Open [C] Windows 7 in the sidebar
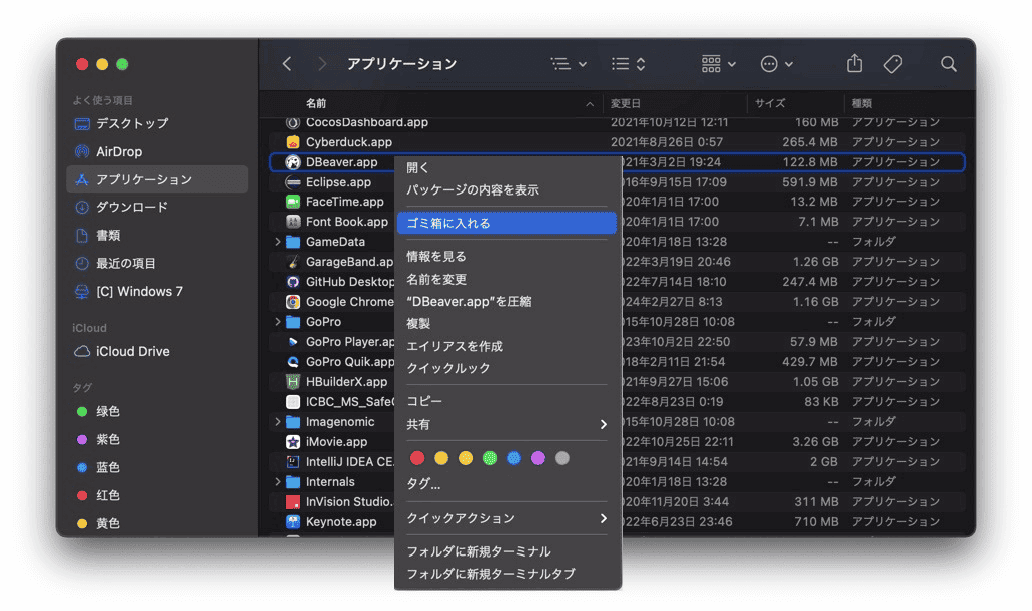1032x611 pixels. click(157, 292)
